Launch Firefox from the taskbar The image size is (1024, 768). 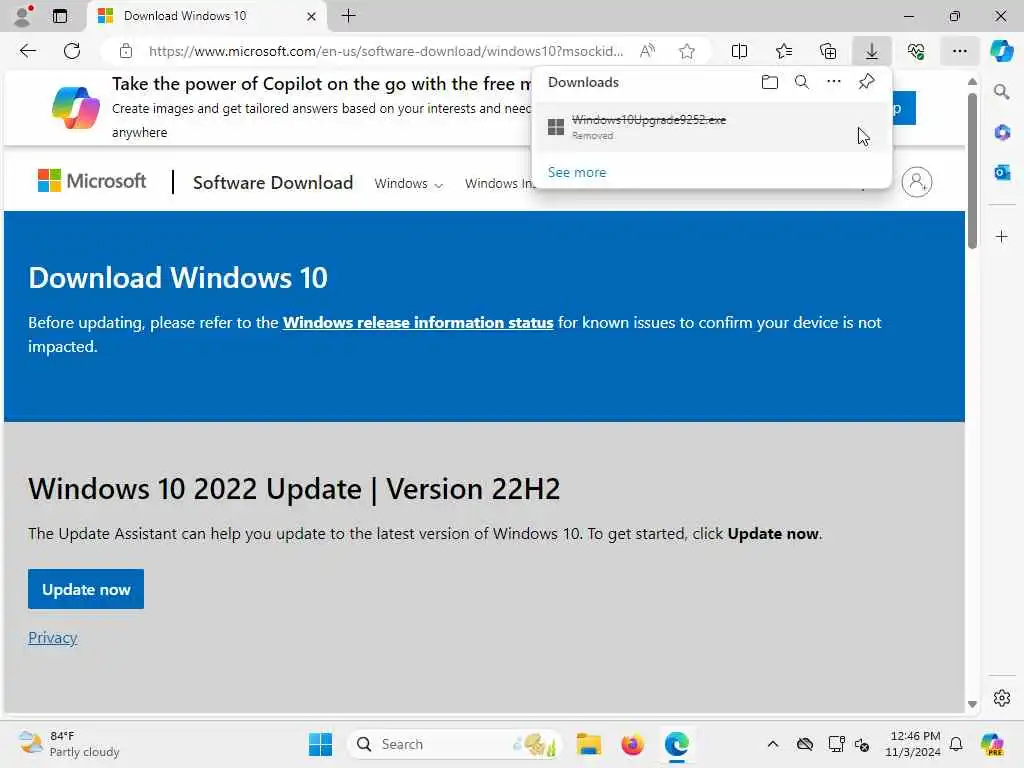tap(632, 744)
